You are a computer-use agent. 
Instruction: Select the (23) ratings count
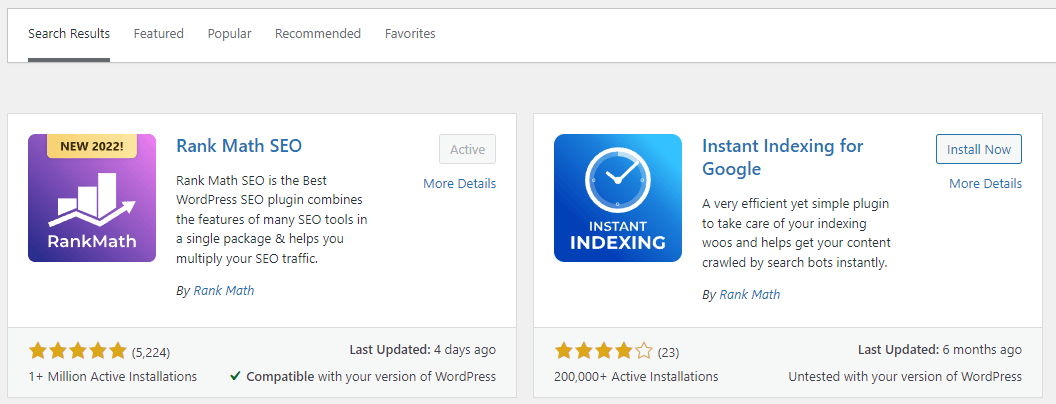coord(668,351)
